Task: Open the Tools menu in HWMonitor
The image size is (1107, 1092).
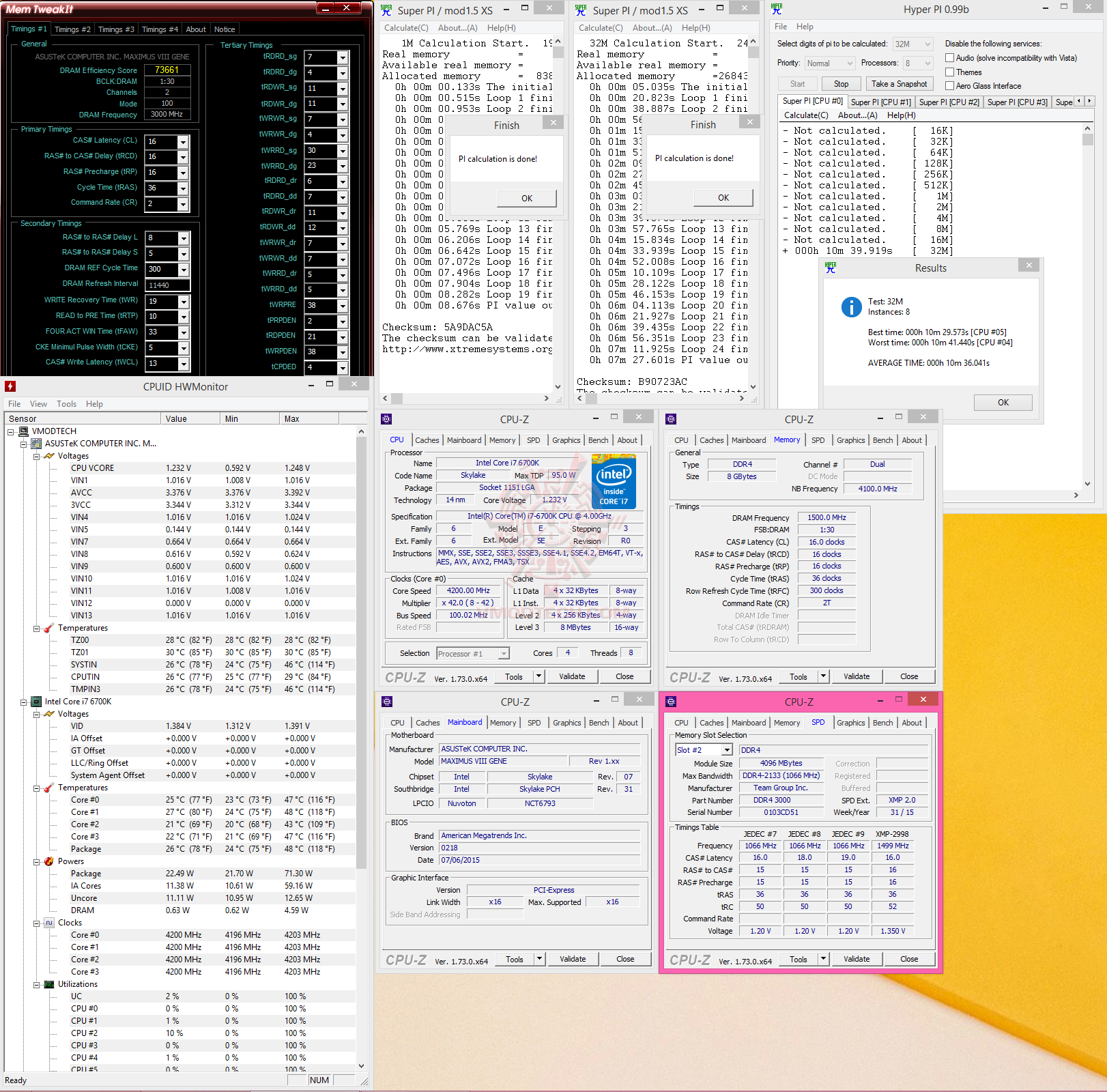Action: tap(66, 404)
